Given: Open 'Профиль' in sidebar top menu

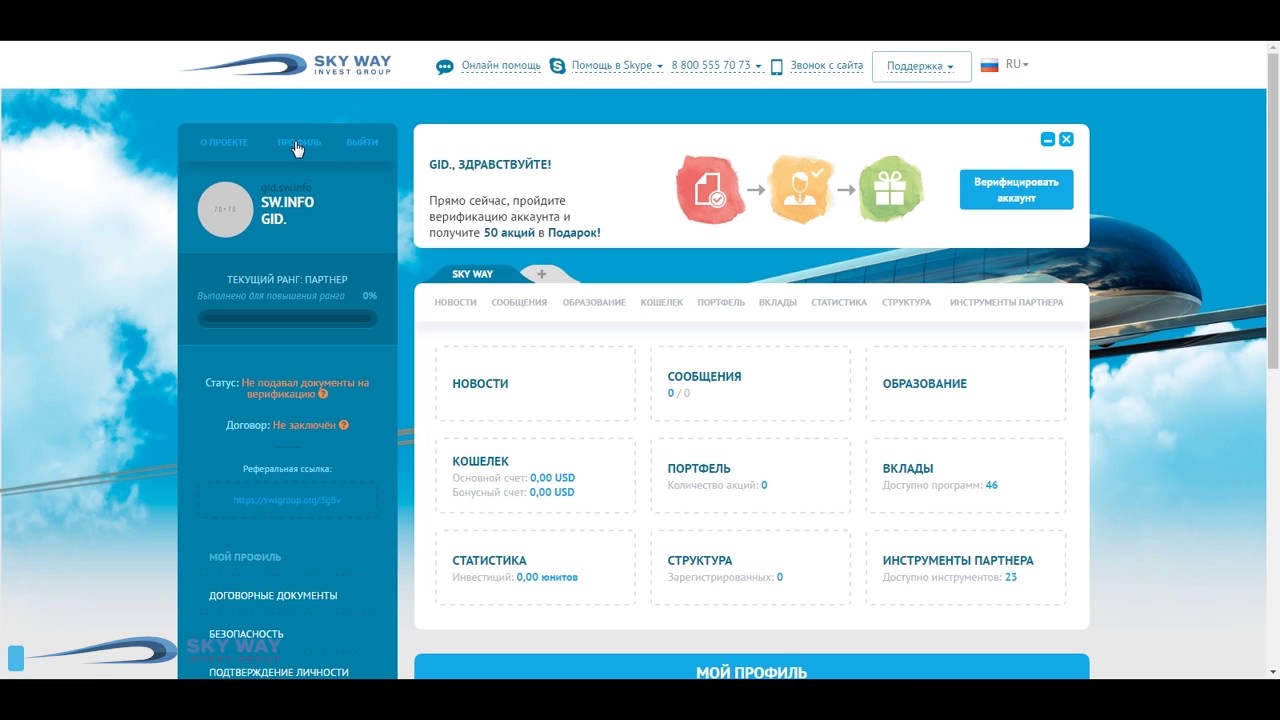Looking at the screenshot, I should point(299,143).
